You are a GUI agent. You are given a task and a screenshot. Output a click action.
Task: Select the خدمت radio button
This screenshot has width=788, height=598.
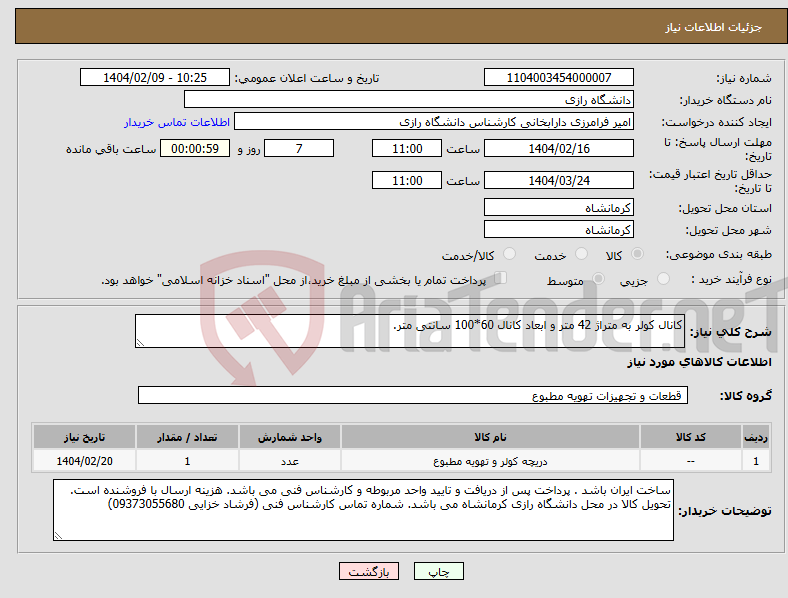click(581, 254)
